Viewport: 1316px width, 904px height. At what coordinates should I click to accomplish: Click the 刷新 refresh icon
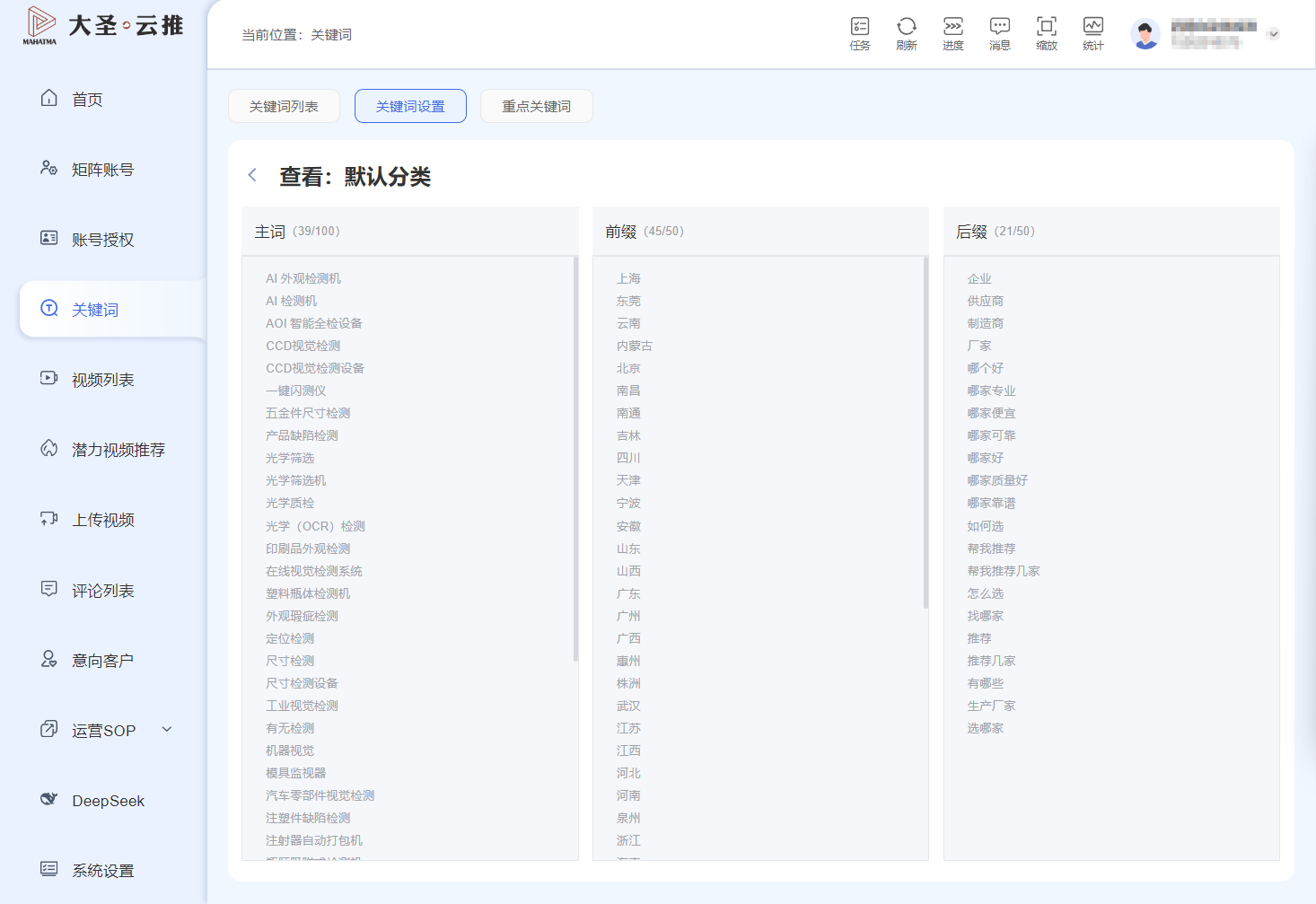(907, 33)
